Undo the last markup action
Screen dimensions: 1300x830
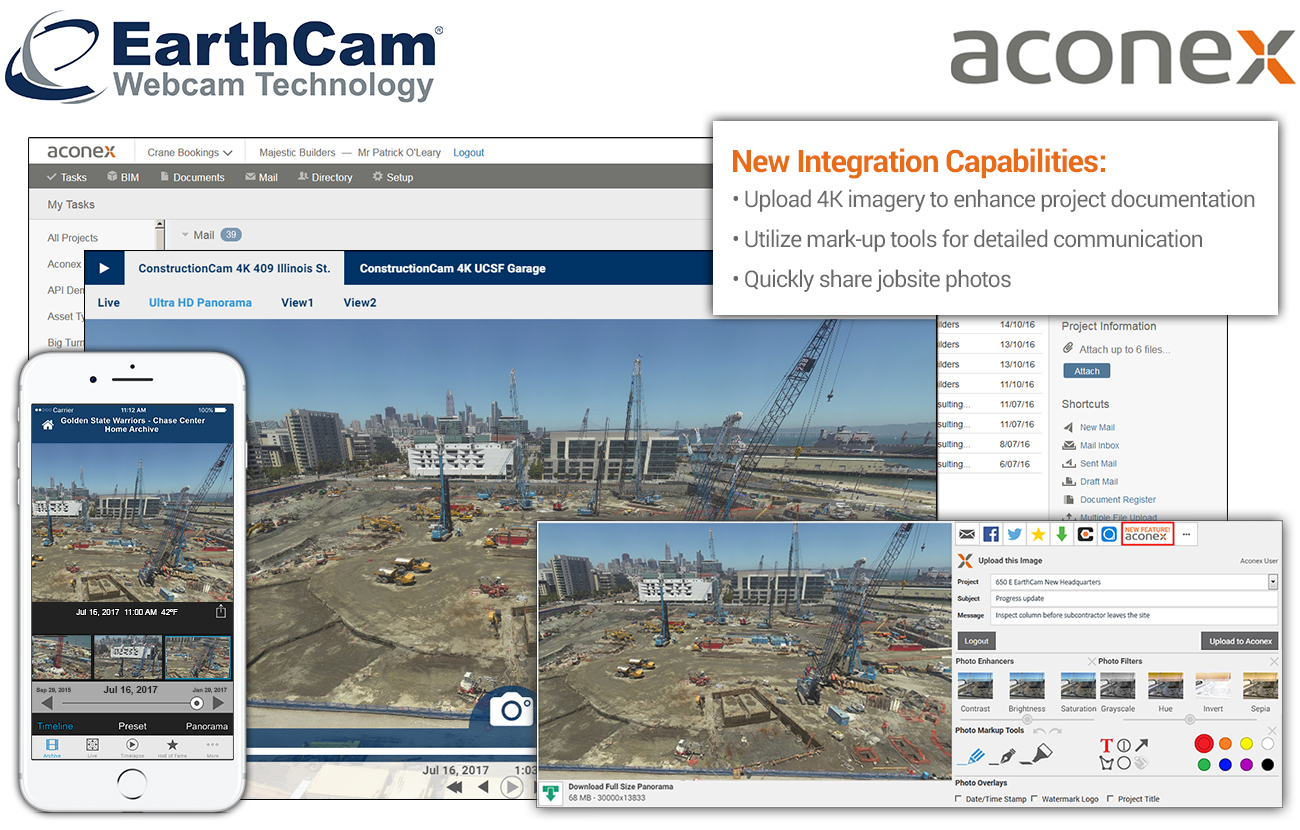[1039, 732]
